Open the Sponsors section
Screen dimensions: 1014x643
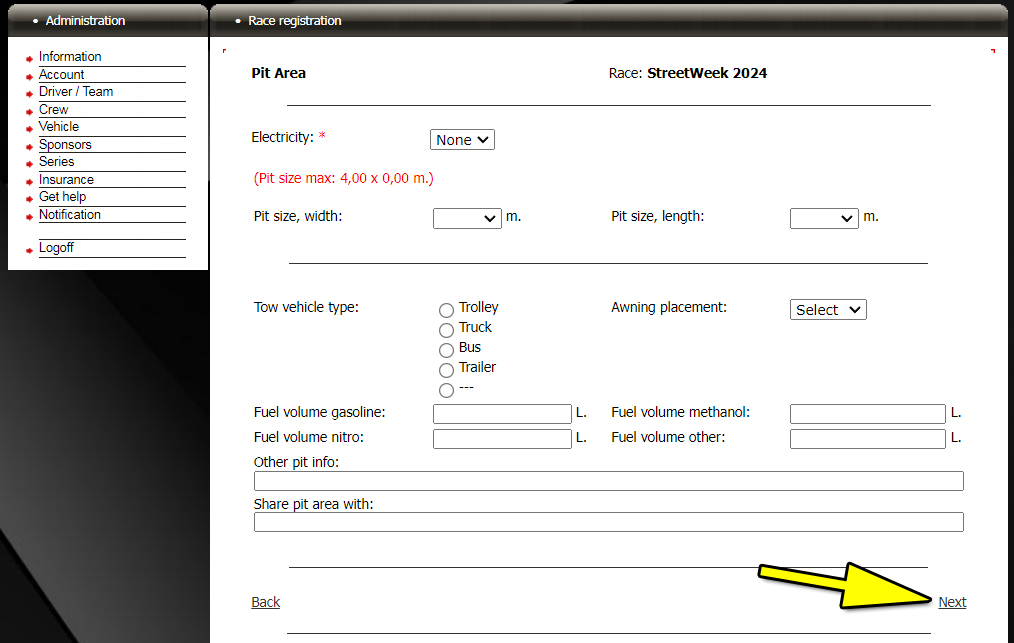point(65,144)
